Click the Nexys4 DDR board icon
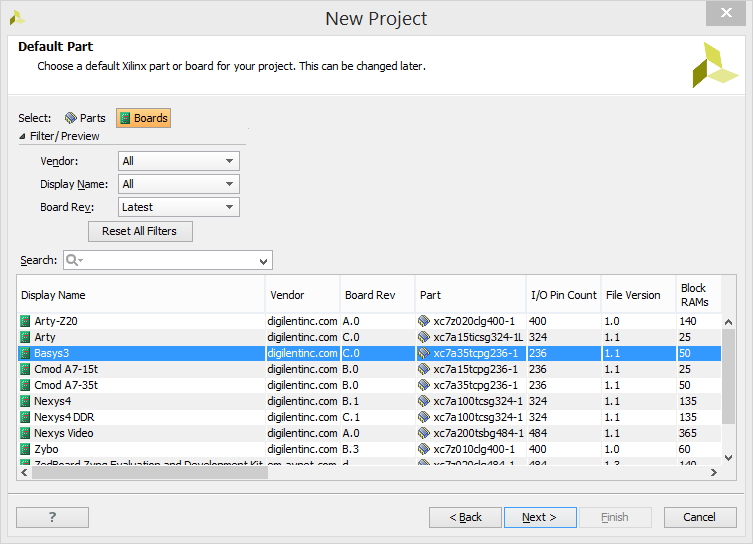This screenshot has height=544, width=753. 25,417
